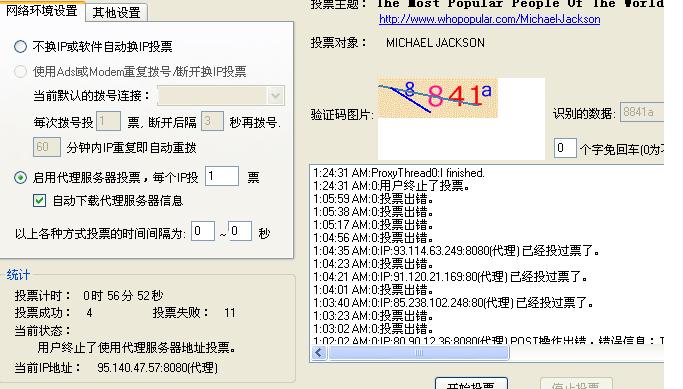Select 不换IP或软件自动换IP投票 radio option
The image size is (683, 389).
pos(20,46)
